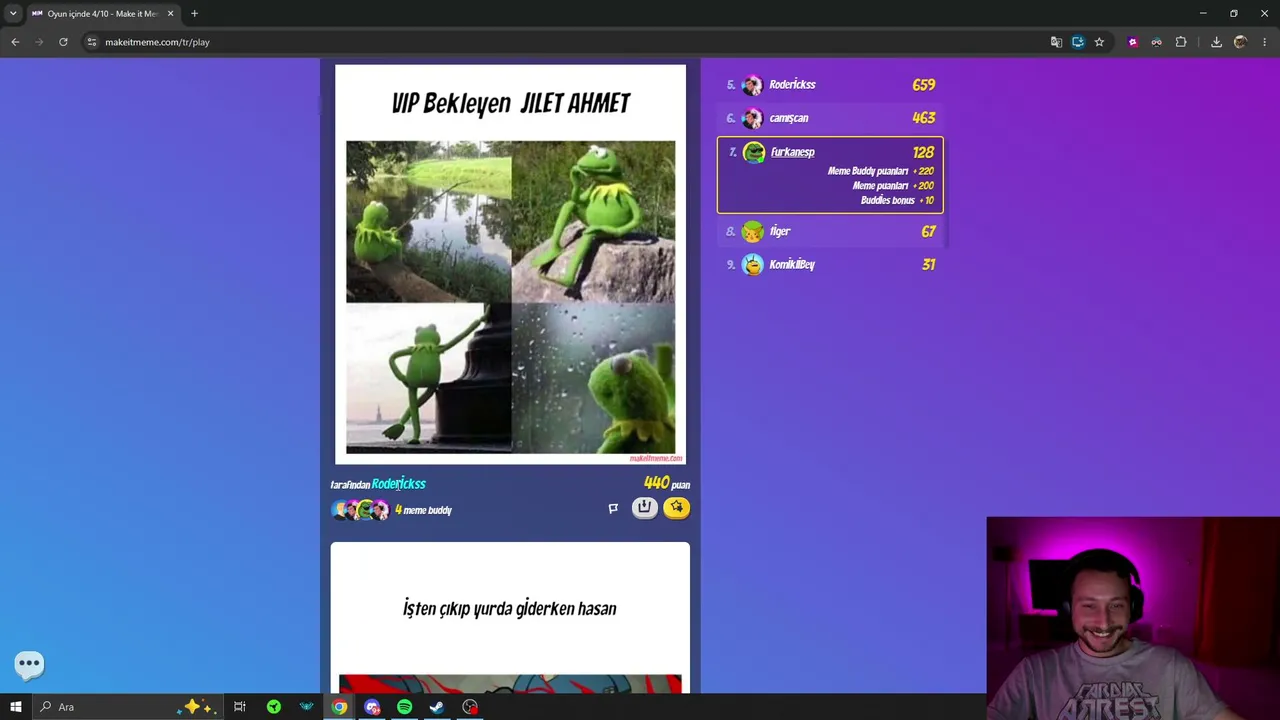The image size is (1280, 720).
Task: Open Discord from the taskbar
Action: tap(372, 707)
